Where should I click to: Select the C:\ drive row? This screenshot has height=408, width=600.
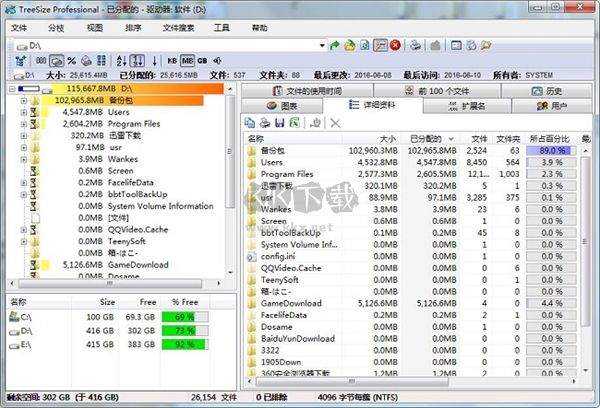tap(108, 317)
